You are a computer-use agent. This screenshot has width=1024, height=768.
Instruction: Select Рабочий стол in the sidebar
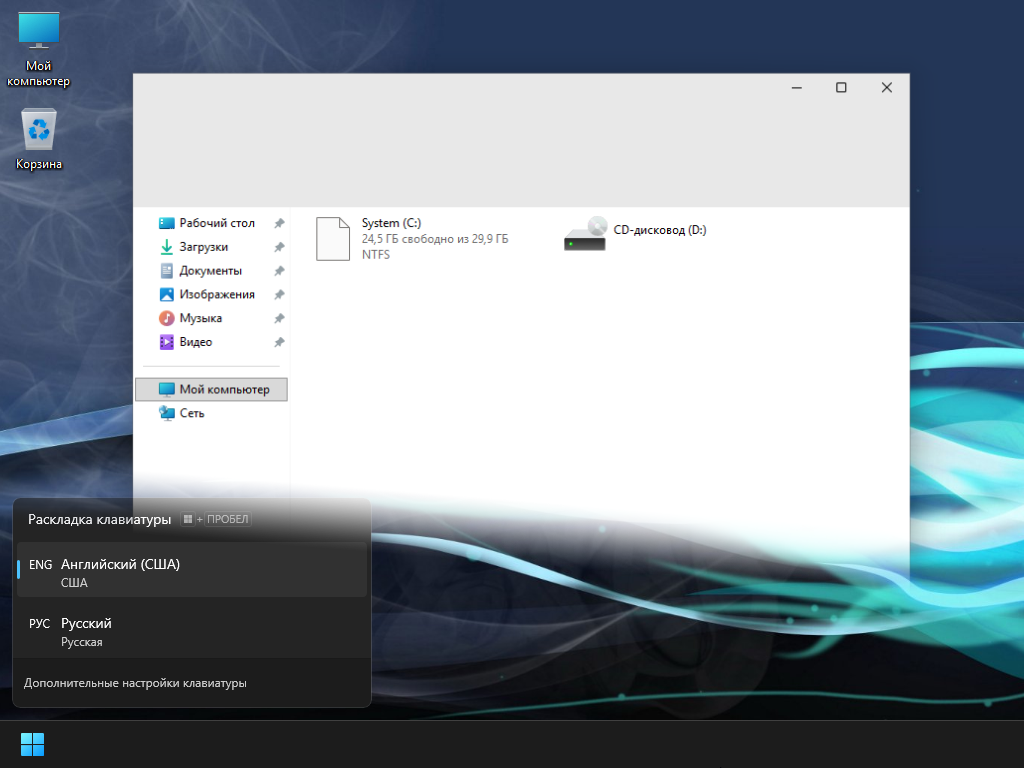[x=211, y=223]
